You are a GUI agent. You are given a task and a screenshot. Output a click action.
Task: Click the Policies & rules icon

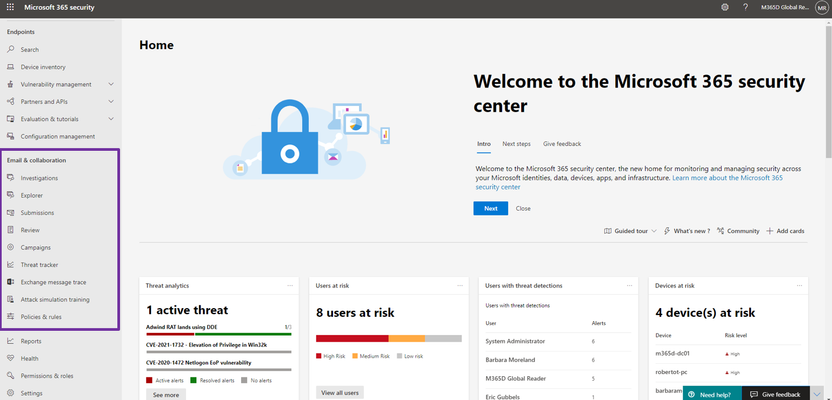point(11,317)
